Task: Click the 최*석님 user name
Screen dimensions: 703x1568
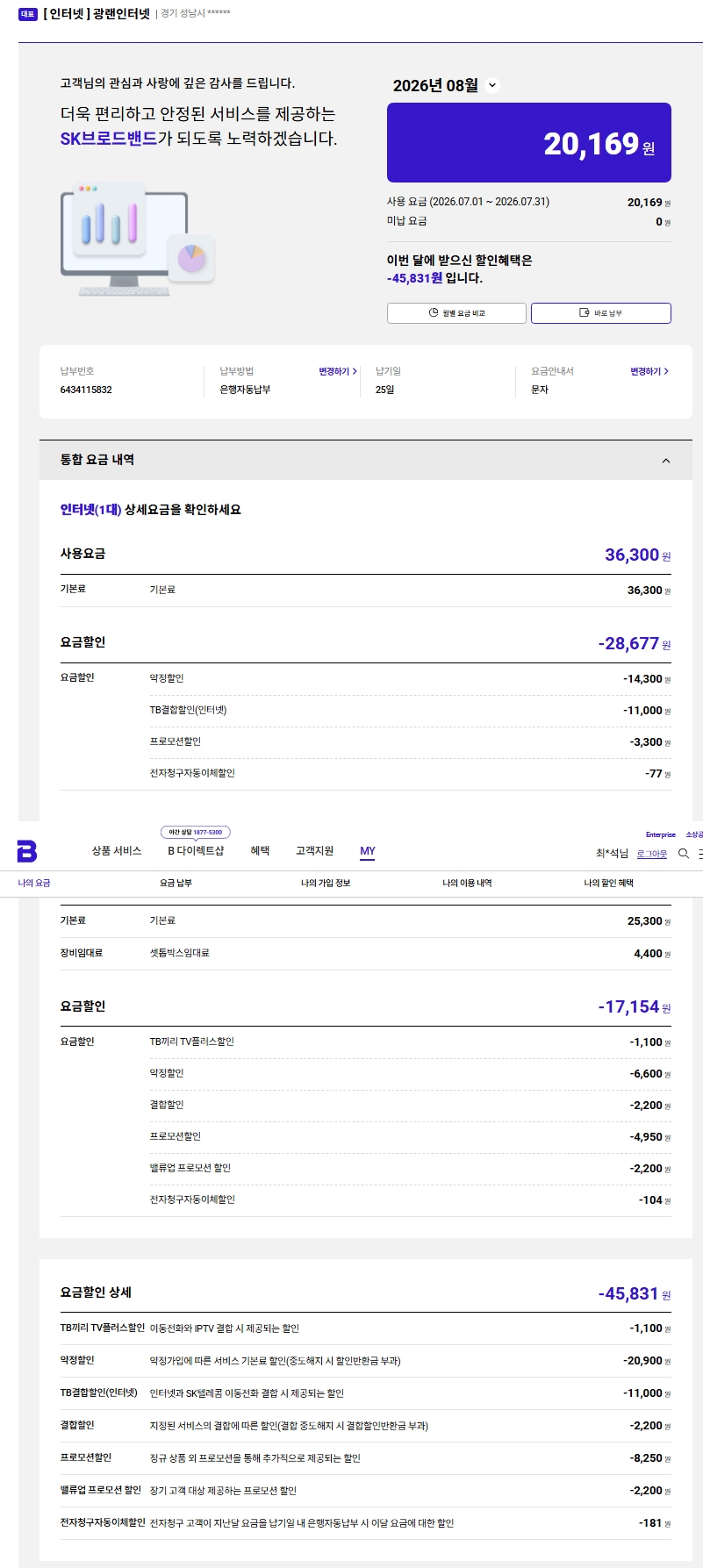Action: 612,854
